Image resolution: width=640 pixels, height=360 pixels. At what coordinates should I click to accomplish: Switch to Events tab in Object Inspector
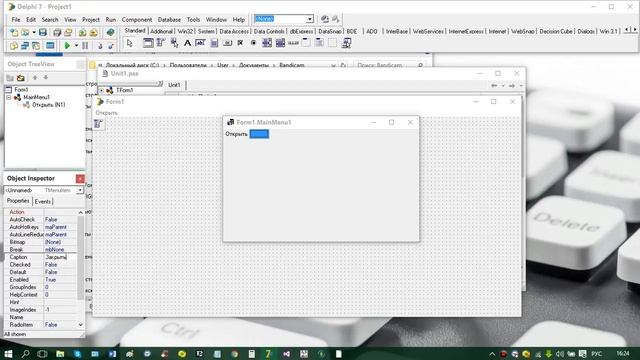pos(42,202)
